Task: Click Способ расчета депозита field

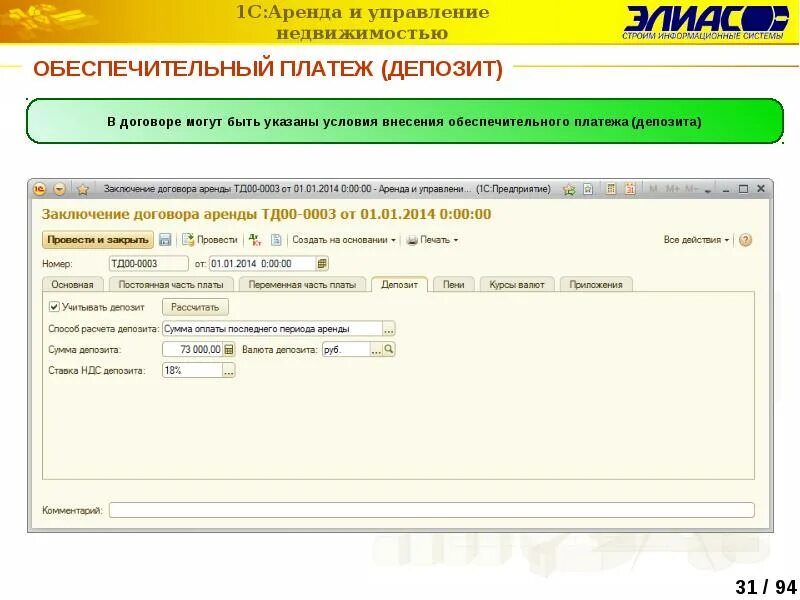Action: tap(272, 329)
